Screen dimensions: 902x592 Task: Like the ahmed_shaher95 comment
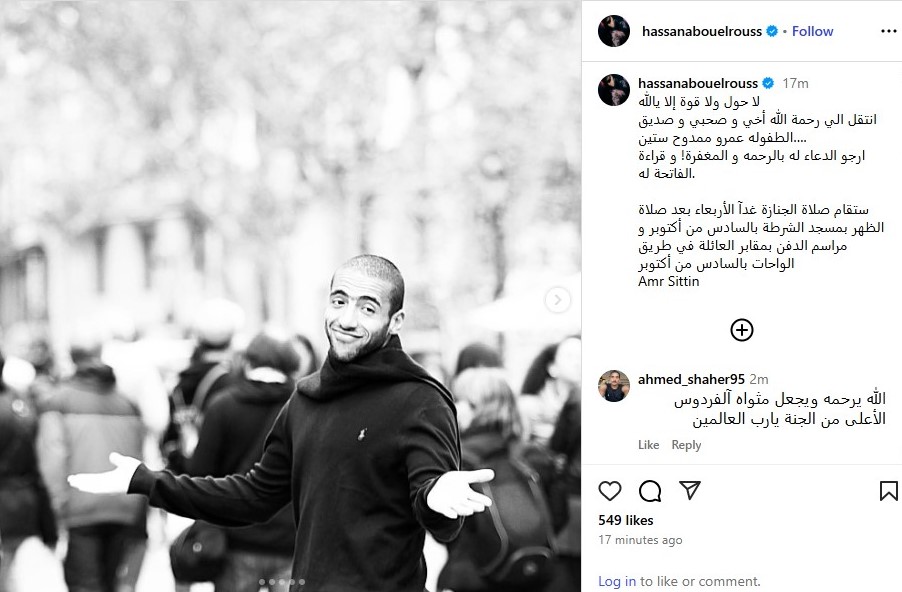pyautogui.click(x=648, y=445)
